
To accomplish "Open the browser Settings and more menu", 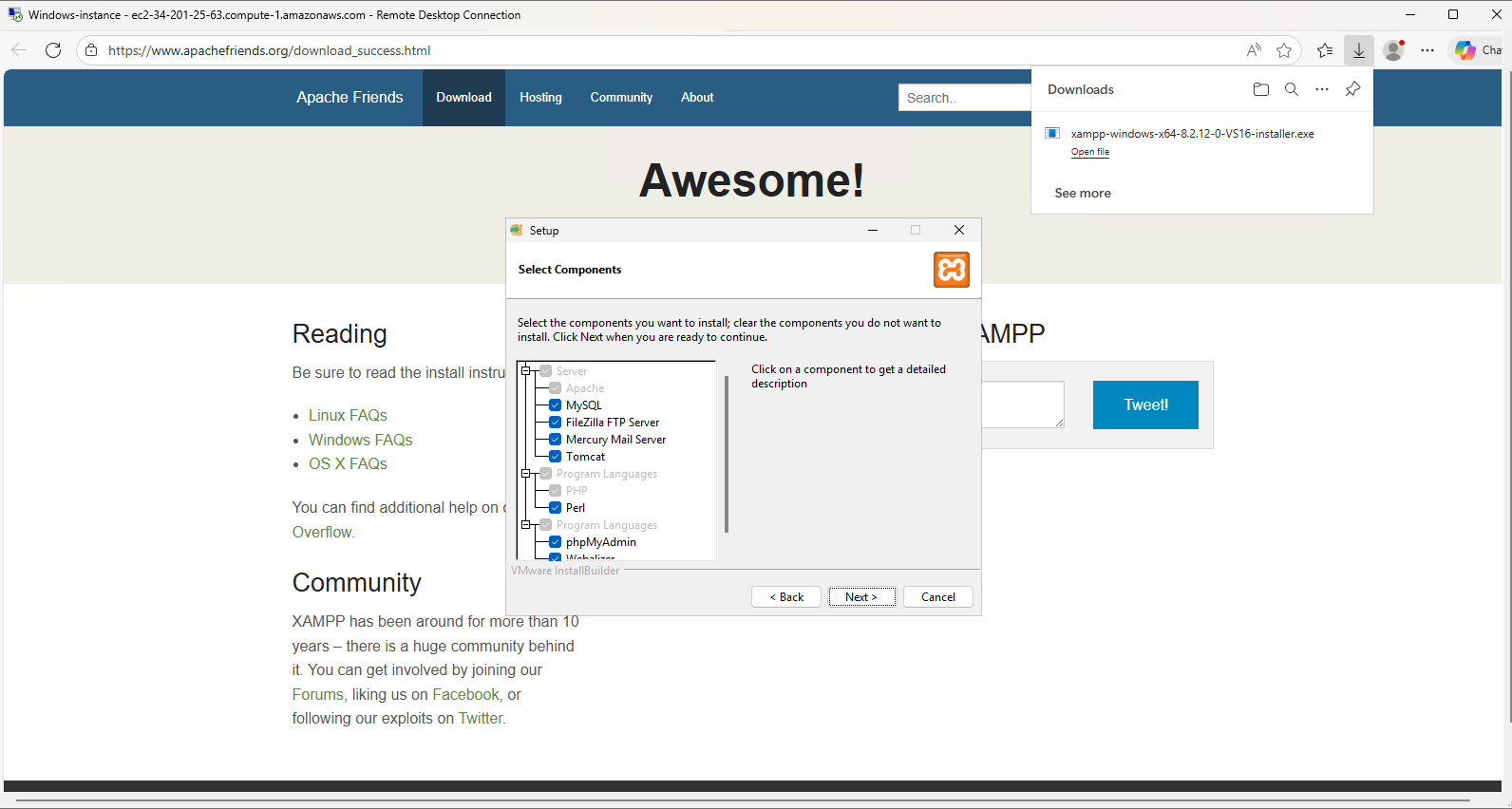I will coord(1427,50).
